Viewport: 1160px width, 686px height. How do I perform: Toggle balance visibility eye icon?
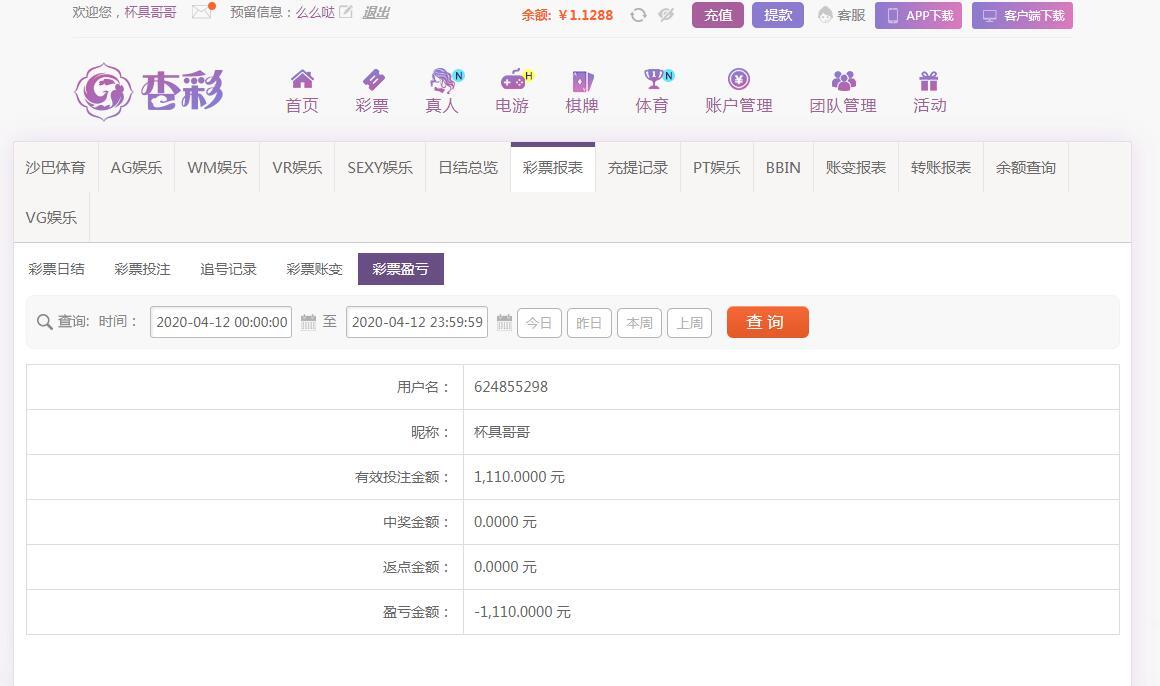[x=666, y=15]
